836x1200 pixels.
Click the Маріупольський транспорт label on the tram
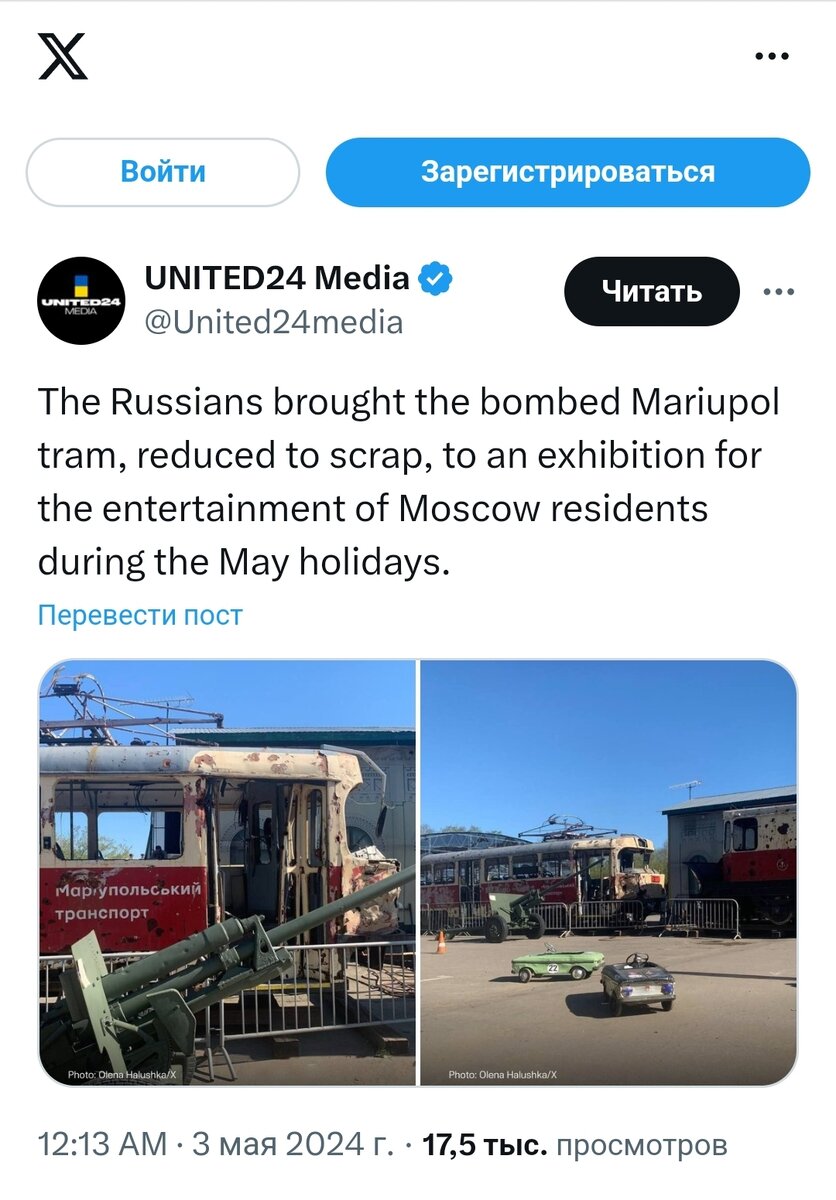(x=128, y=900)
